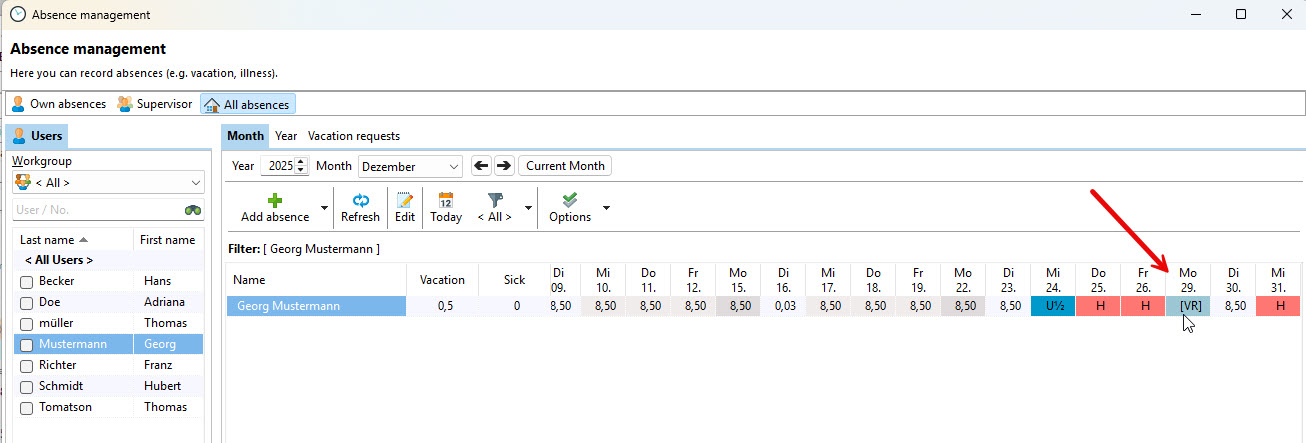The image size is (1306, 443).
Task: Enable the checkbox for Schmidt Hubert
Action: (x=27, y=387)
